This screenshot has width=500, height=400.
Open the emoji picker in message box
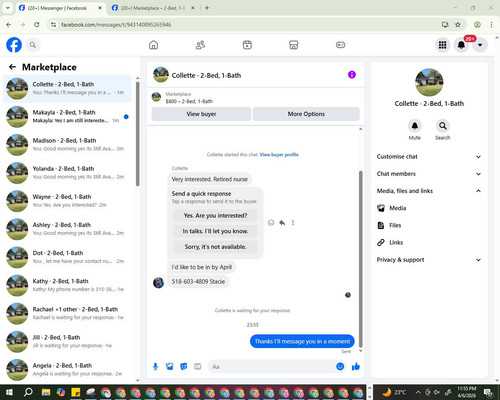click(340, 366)
